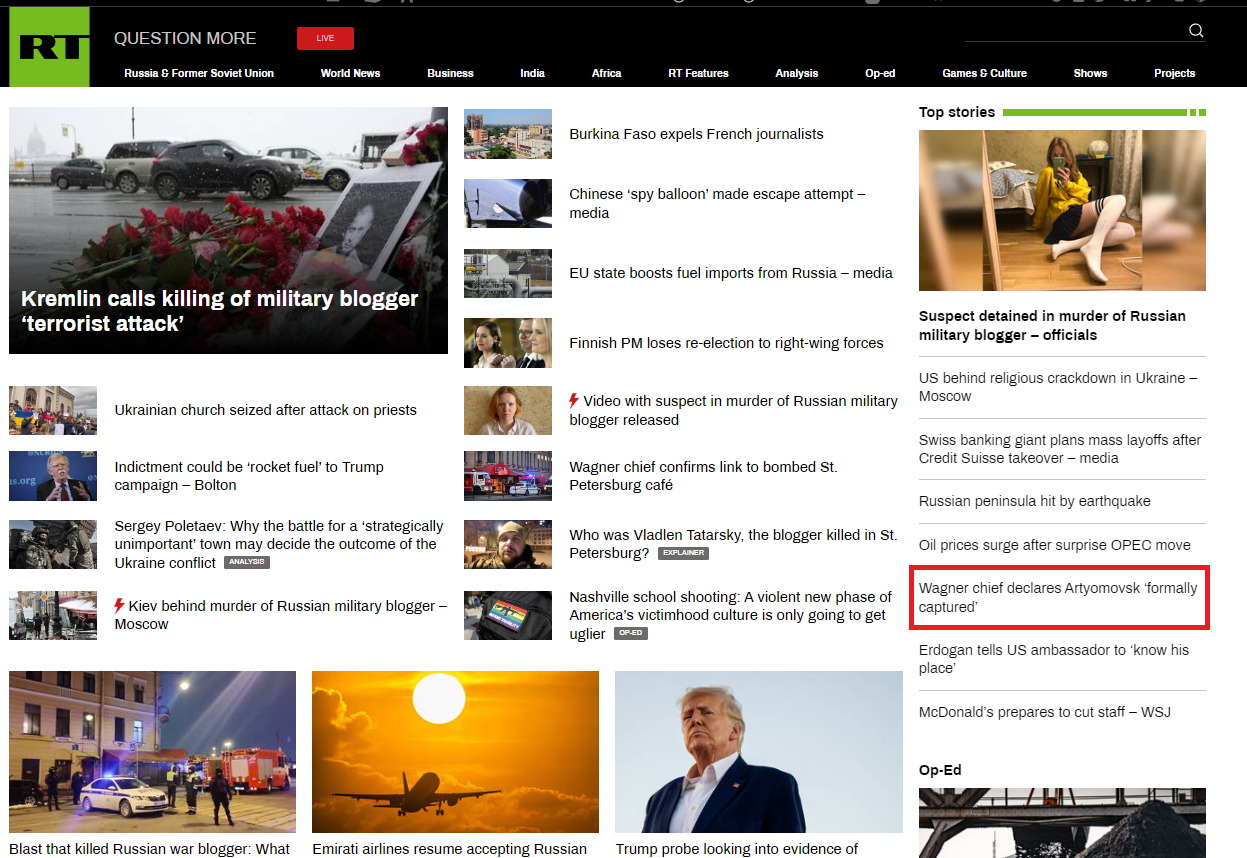Open Wagner chief confirms link to café article
This screenshot has width=1247, height=858.
tap(703, 476)
